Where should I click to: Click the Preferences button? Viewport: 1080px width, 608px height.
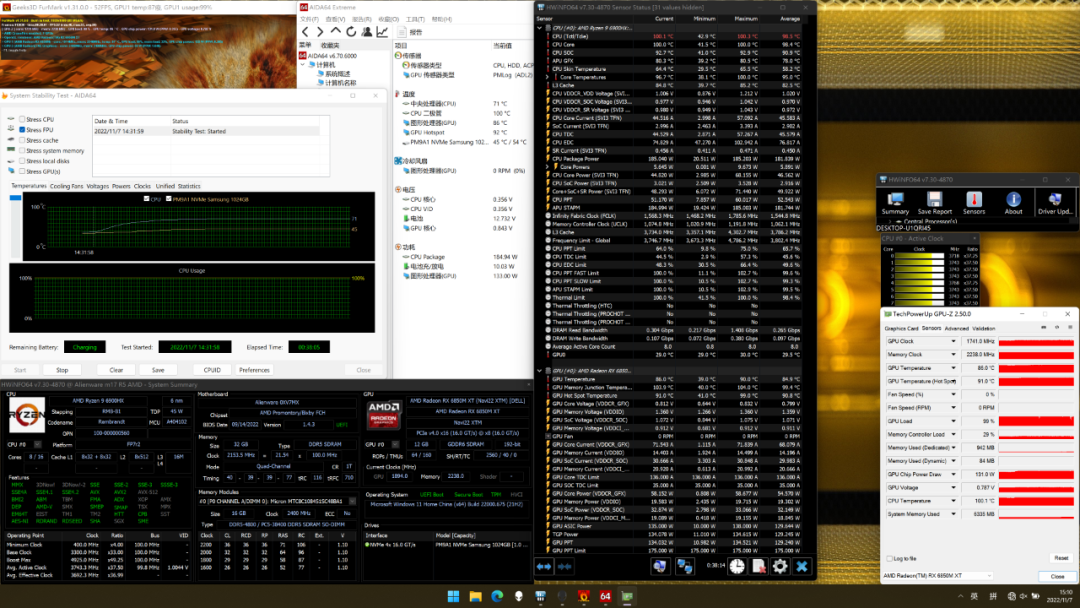(254, 370)
